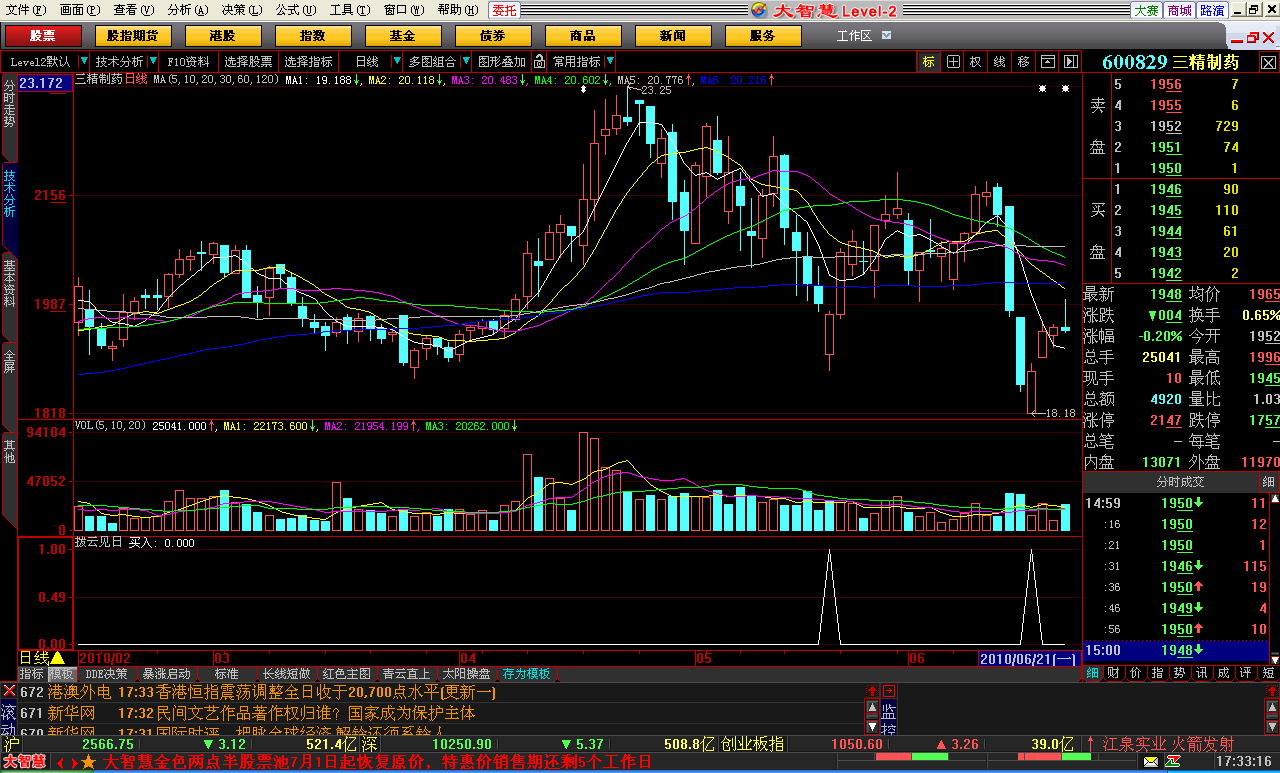Switch to 基本资料 vertical side tab

point(9,282)
